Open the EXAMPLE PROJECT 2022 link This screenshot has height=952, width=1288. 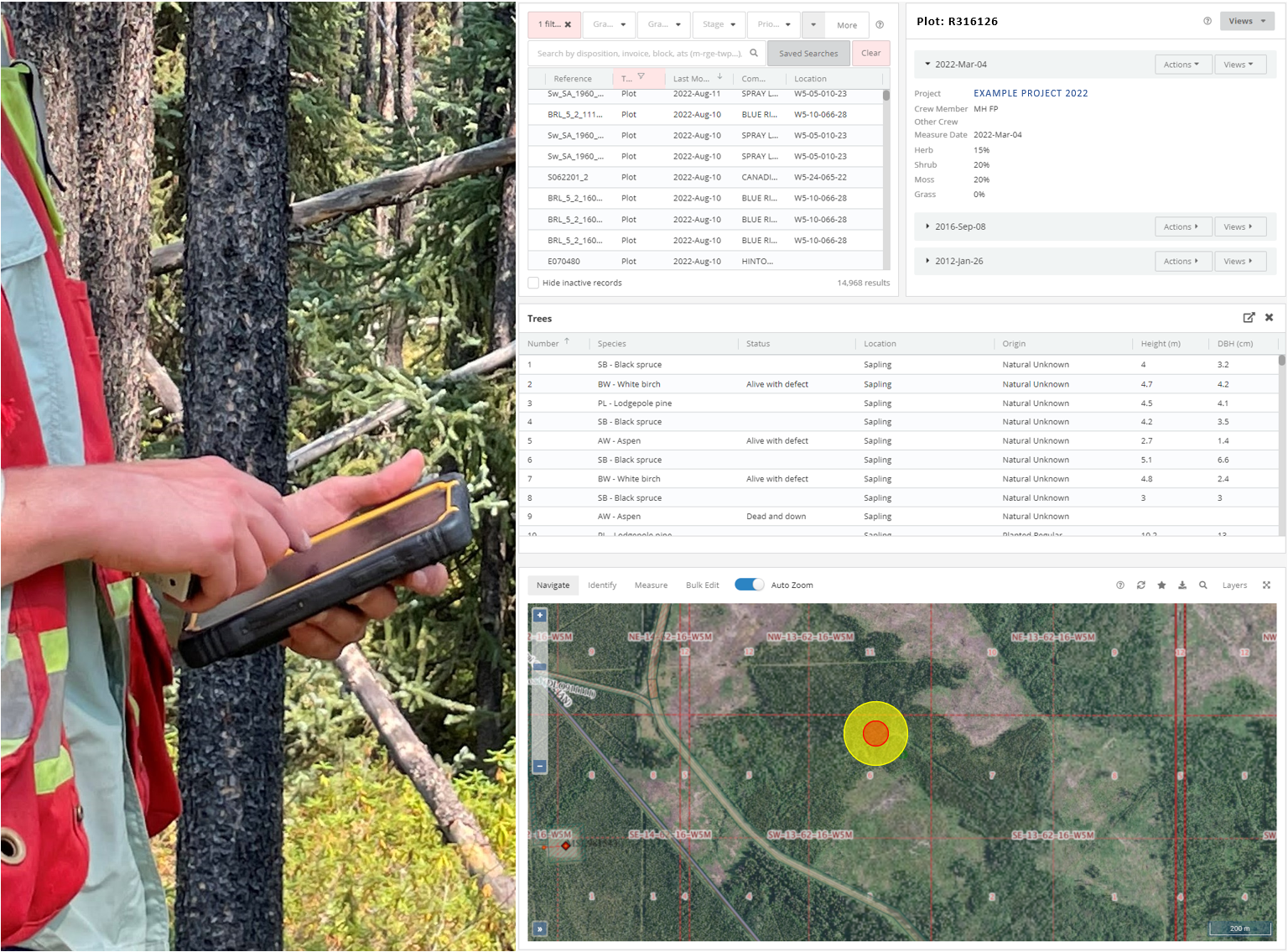1031,93
